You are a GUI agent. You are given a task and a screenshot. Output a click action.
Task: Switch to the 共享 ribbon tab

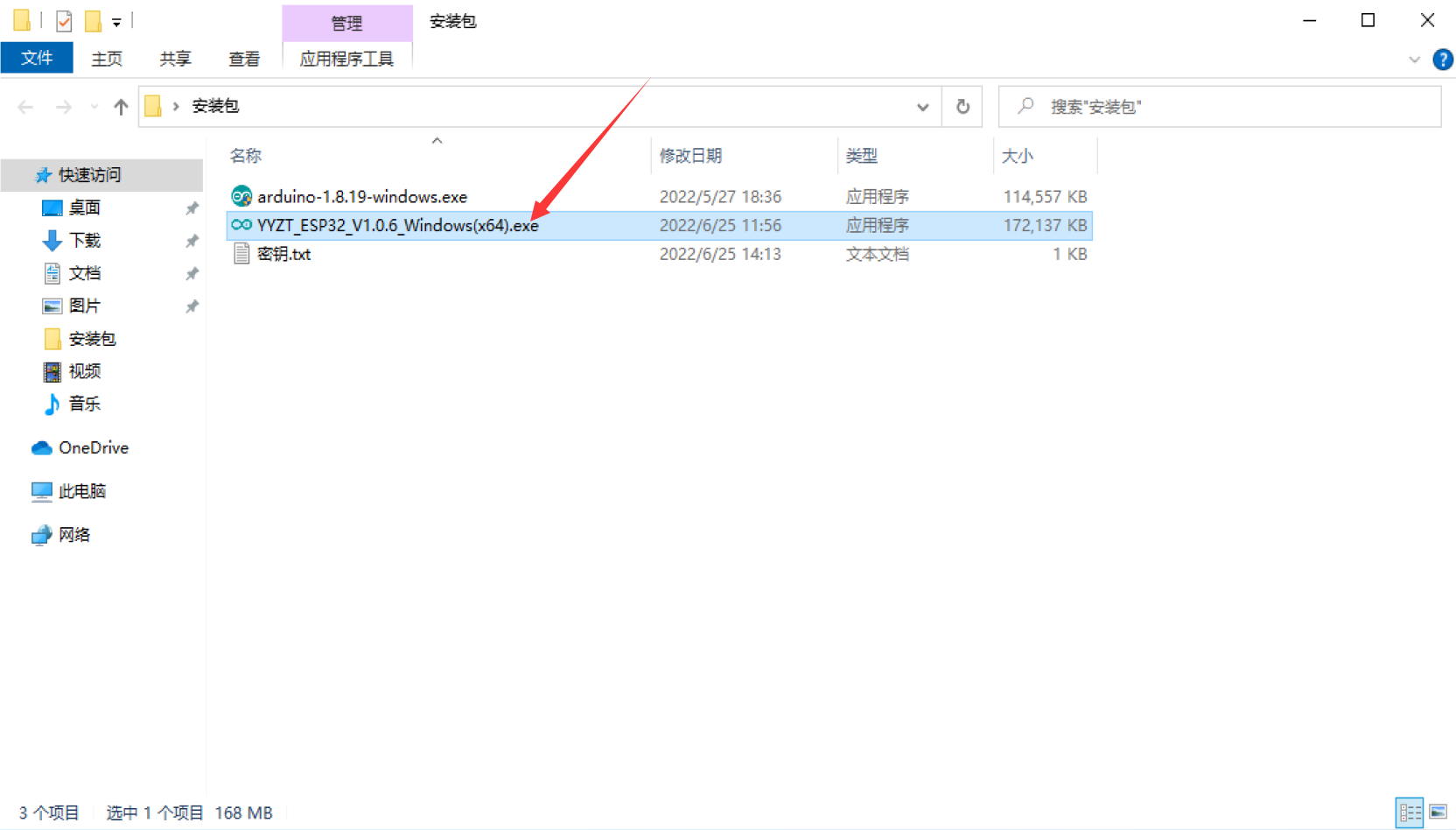175,59
